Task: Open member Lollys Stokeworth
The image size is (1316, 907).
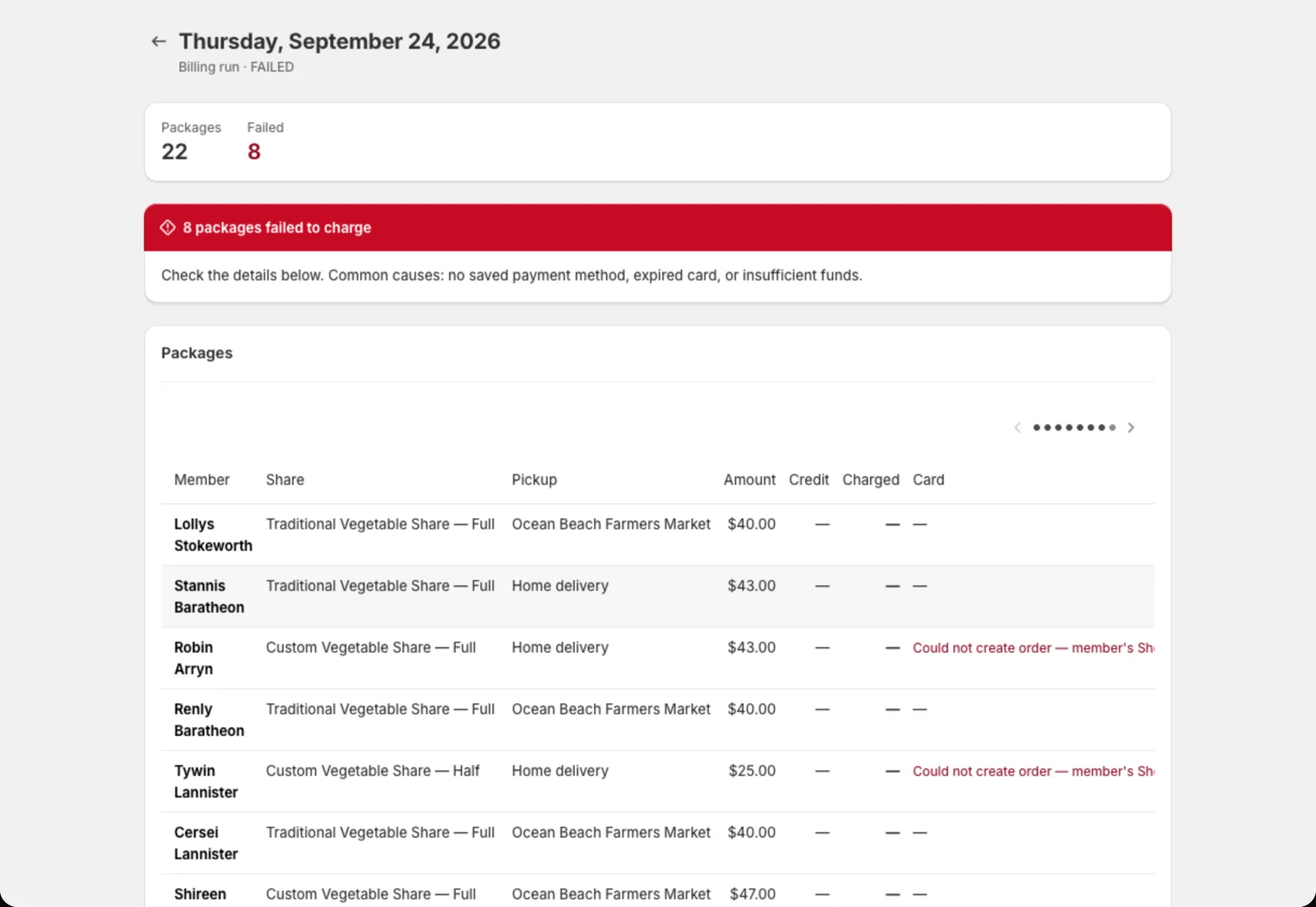Action: click(x=213, y=534)
